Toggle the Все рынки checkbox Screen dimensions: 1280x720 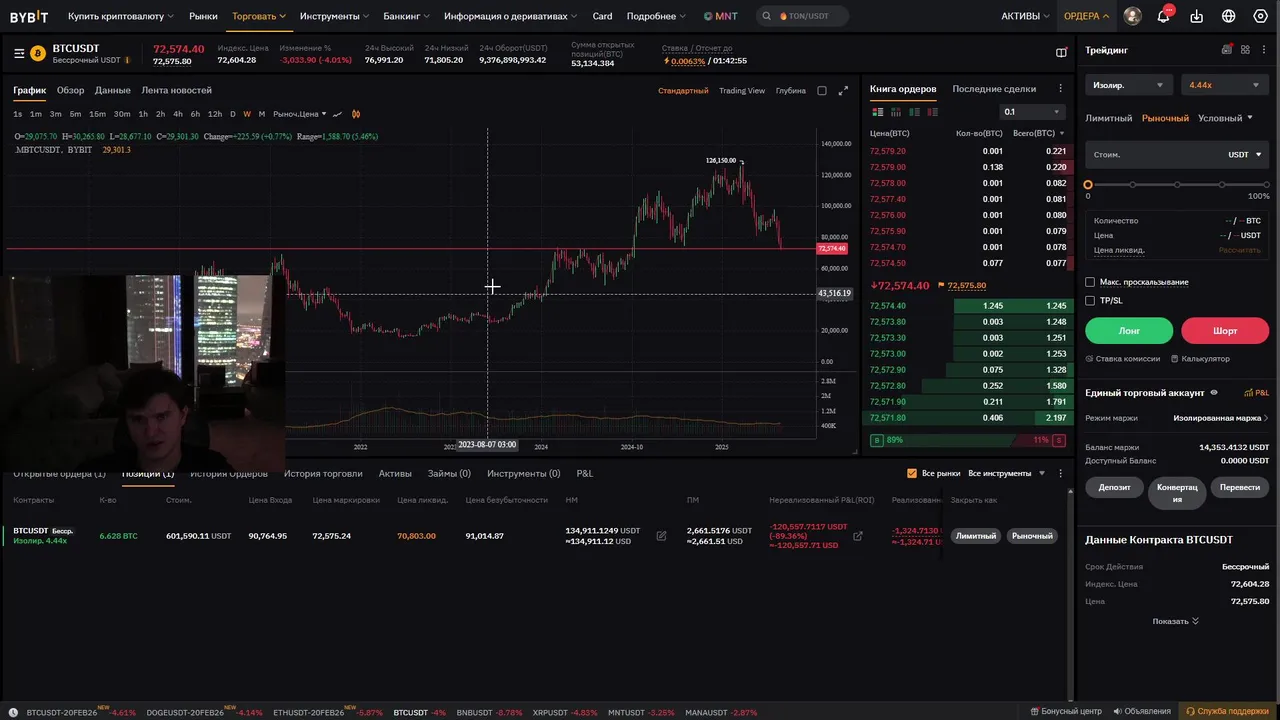[x=912, y=473]
